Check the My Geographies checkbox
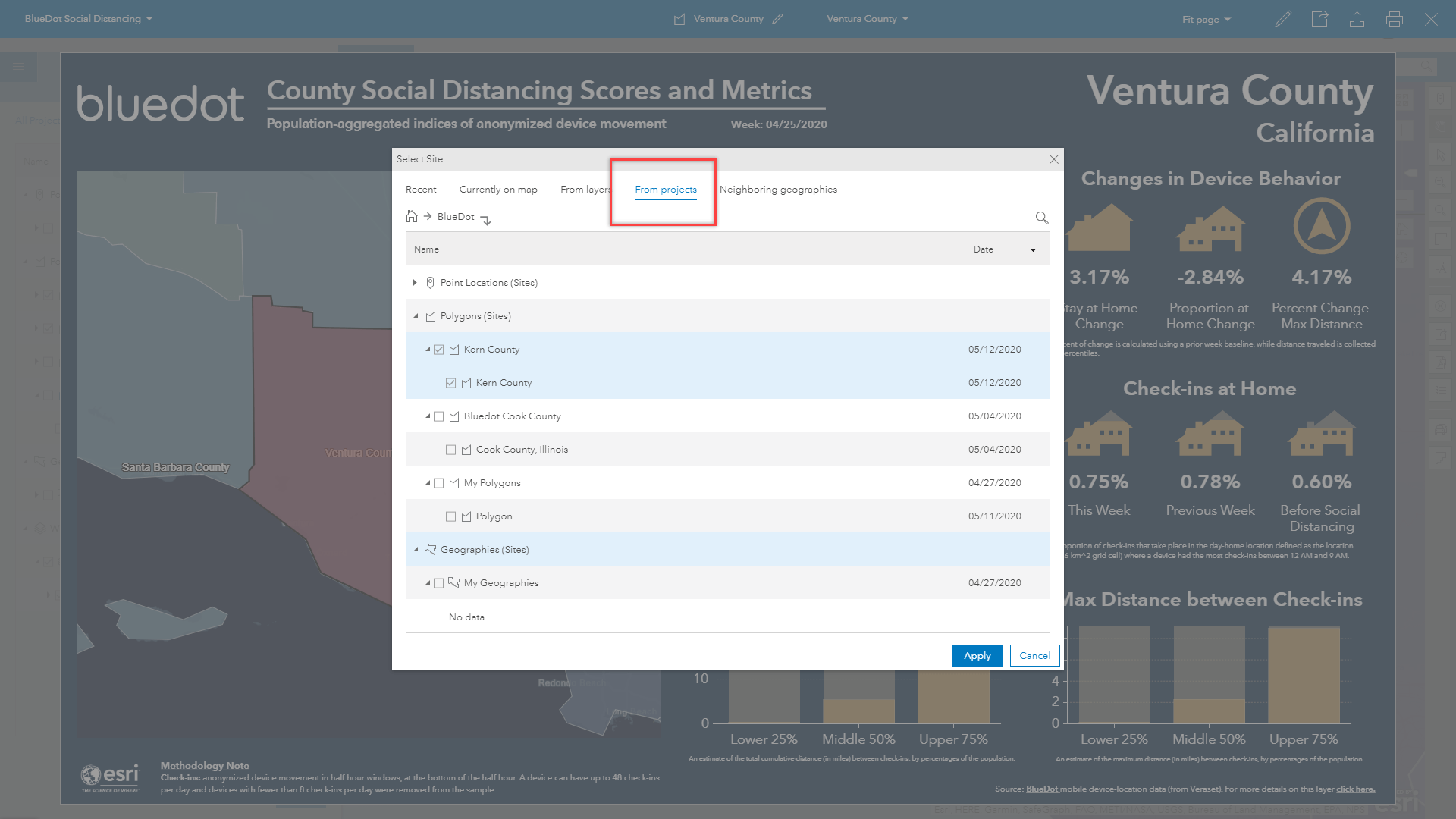The width and height of the screenshot is (1456, 819). (x=439, y=583)
